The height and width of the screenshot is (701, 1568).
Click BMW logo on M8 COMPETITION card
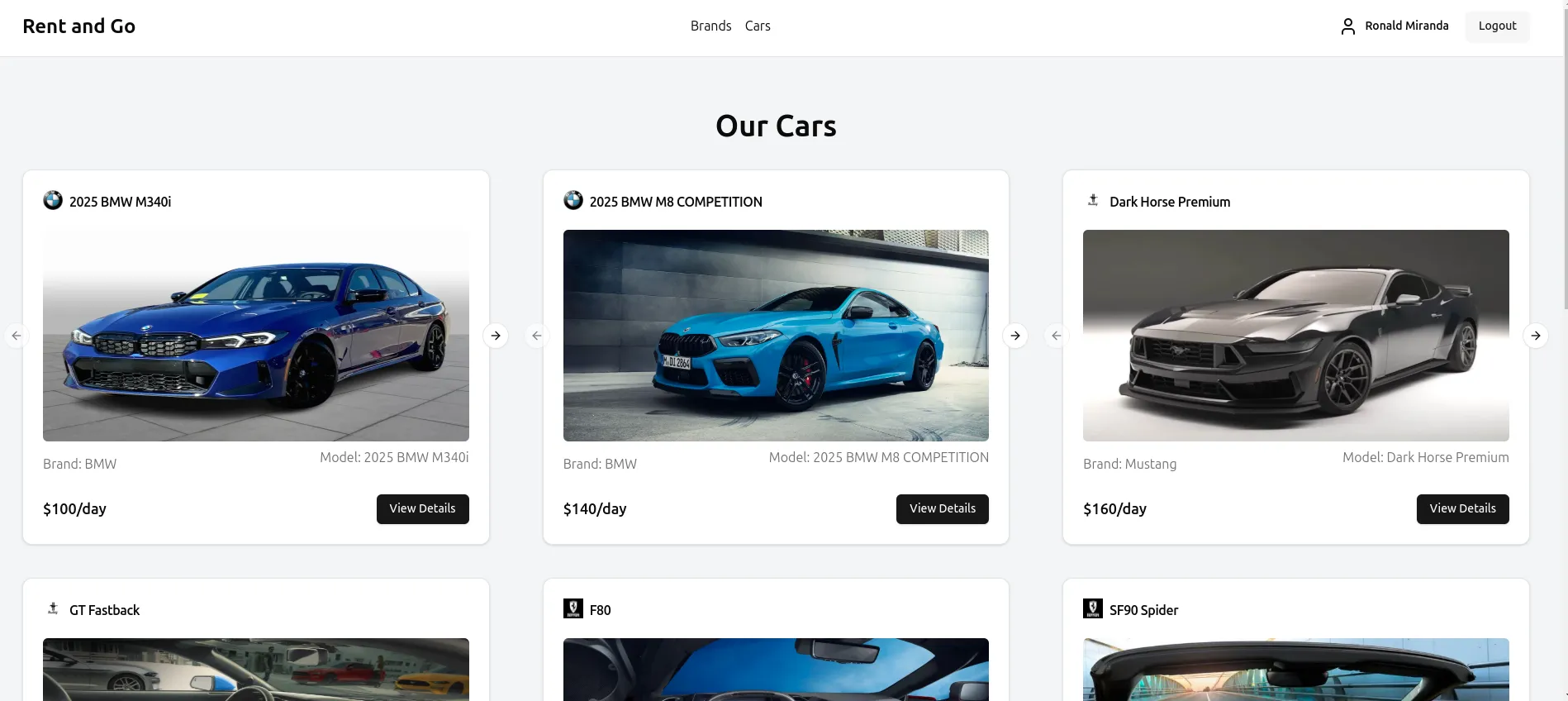point(573,200)
